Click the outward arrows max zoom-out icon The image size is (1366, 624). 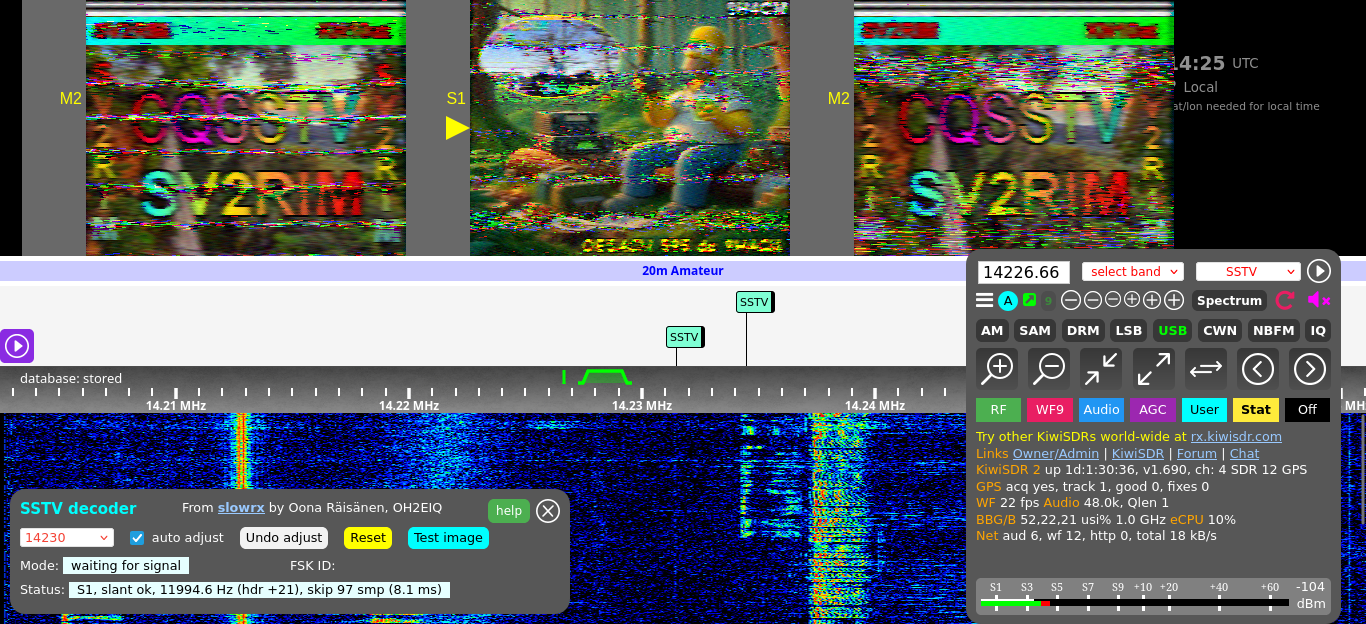pos(1154,369)
